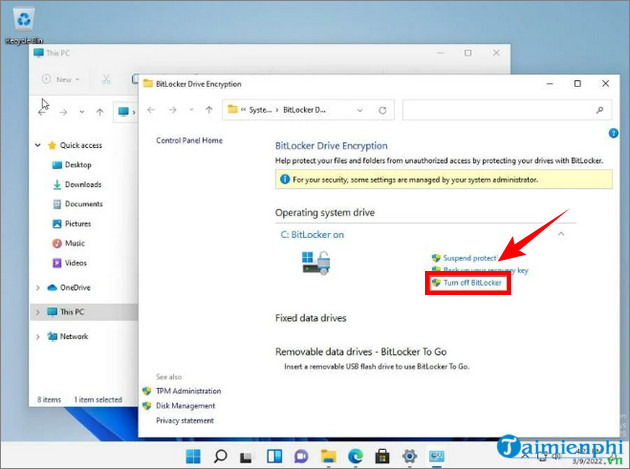Click New button in This PC window
Viewport: 630px width, 469px height.
click(x=61, y=80)
